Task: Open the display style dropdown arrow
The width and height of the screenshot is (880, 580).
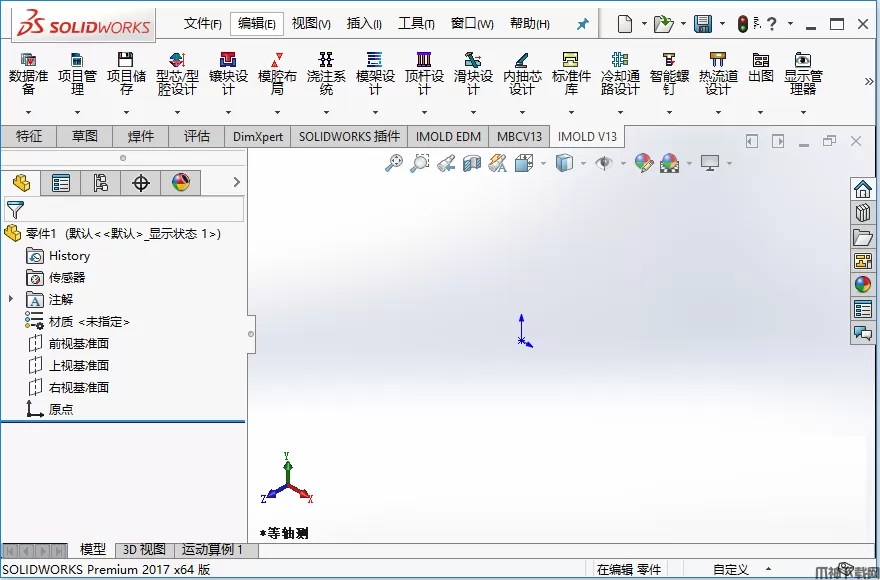Action: click(583, 163)
